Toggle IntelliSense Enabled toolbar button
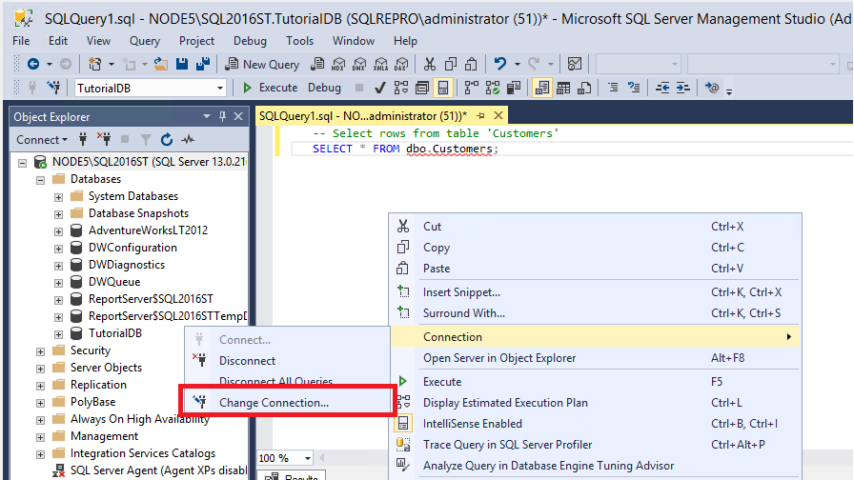 443,88
